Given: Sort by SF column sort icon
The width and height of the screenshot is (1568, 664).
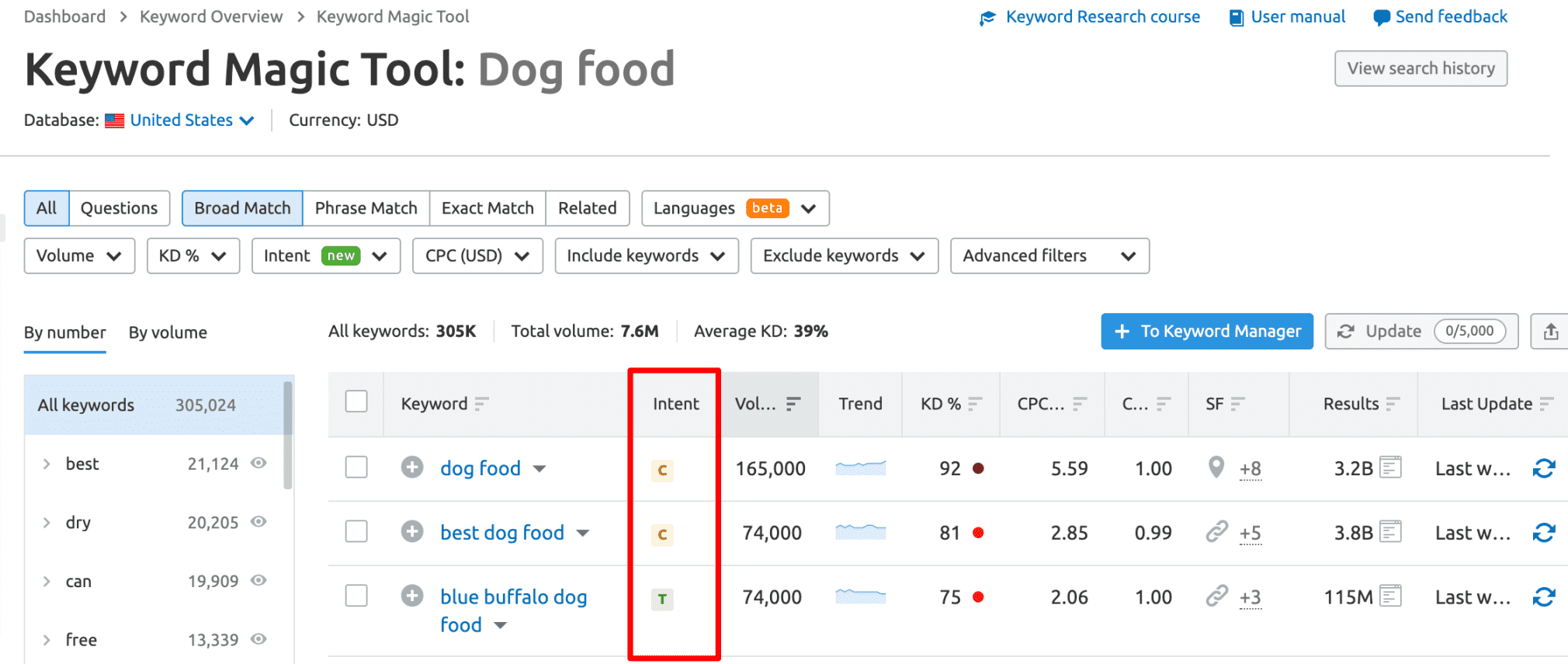Looking at the screenshot, I should tap(1237, 404).
